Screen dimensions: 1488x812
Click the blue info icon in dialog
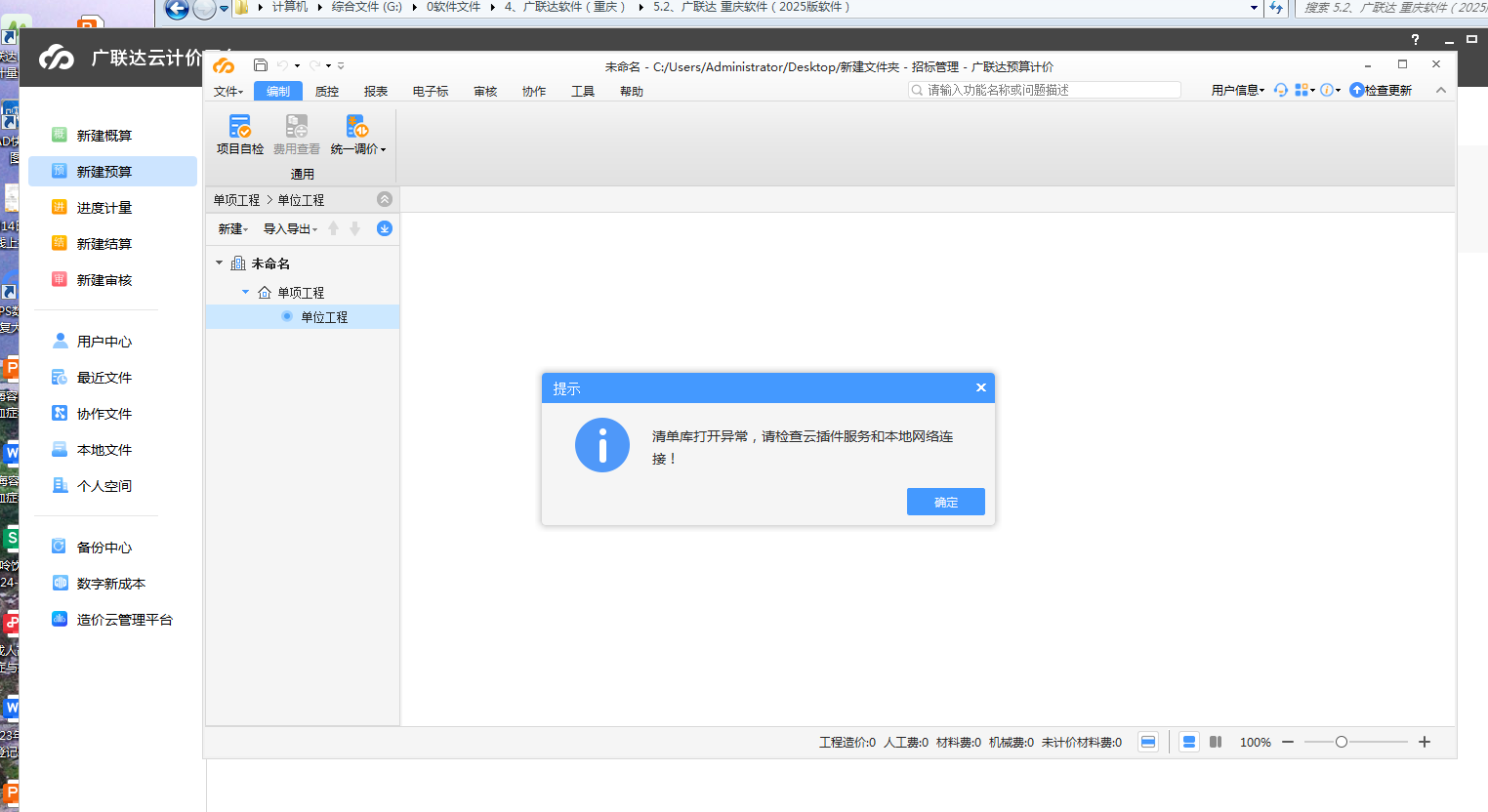pyautogui.click(x=602, y=446)
